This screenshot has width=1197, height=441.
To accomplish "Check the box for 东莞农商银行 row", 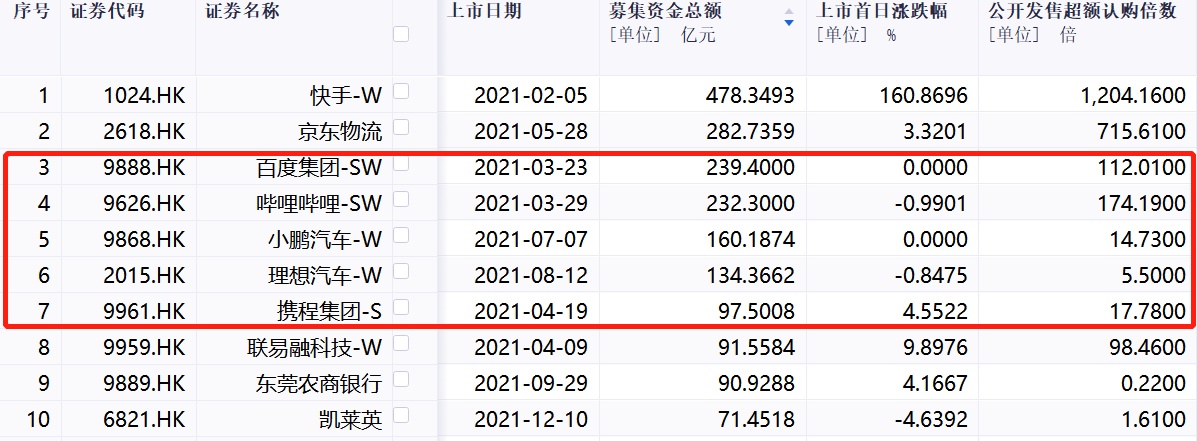I will [401, 378].
